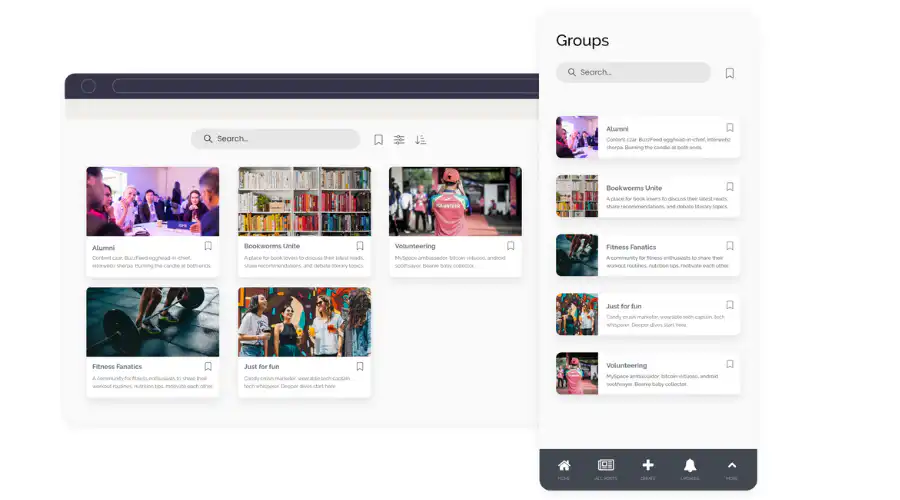Image resolution: width=900 pixels, height=500 pixels.
Task: Select Bookworms Unite title in mobile list
Action: [634, 188]
